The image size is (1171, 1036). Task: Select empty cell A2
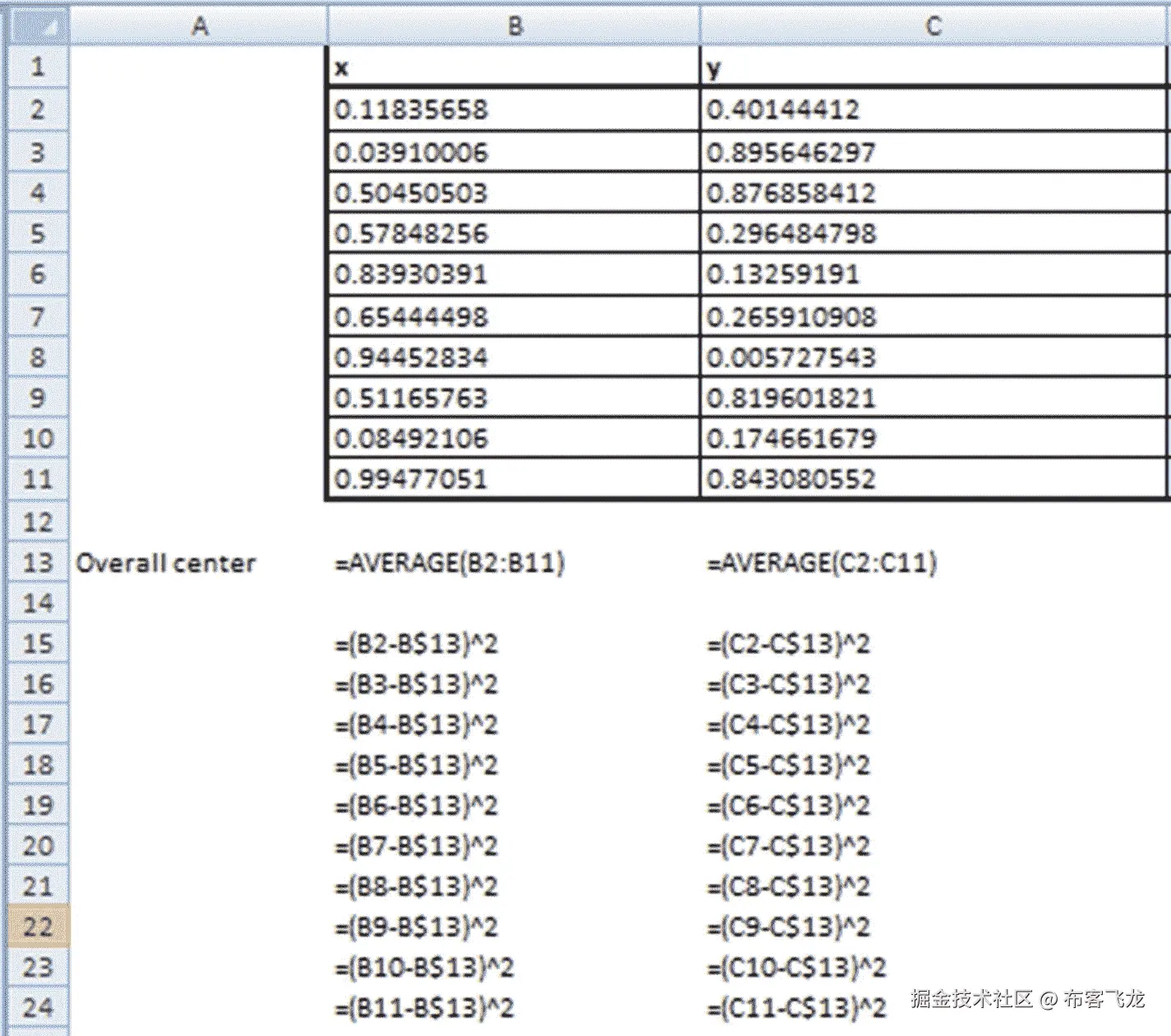(200, 109)
